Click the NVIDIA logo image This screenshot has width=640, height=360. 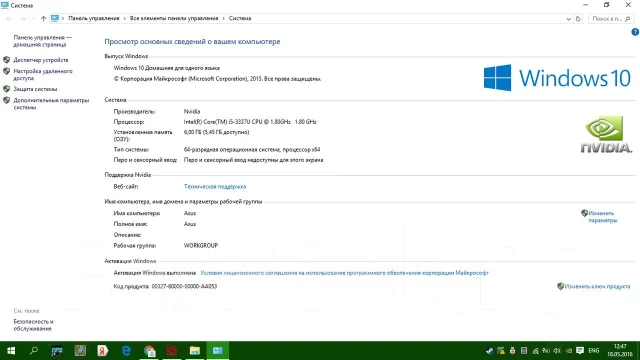click(x=606, y=135)
